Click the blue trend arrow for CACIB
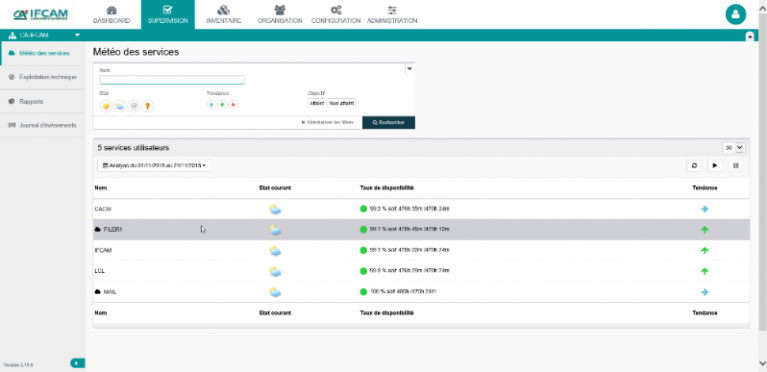 point(704,209)
